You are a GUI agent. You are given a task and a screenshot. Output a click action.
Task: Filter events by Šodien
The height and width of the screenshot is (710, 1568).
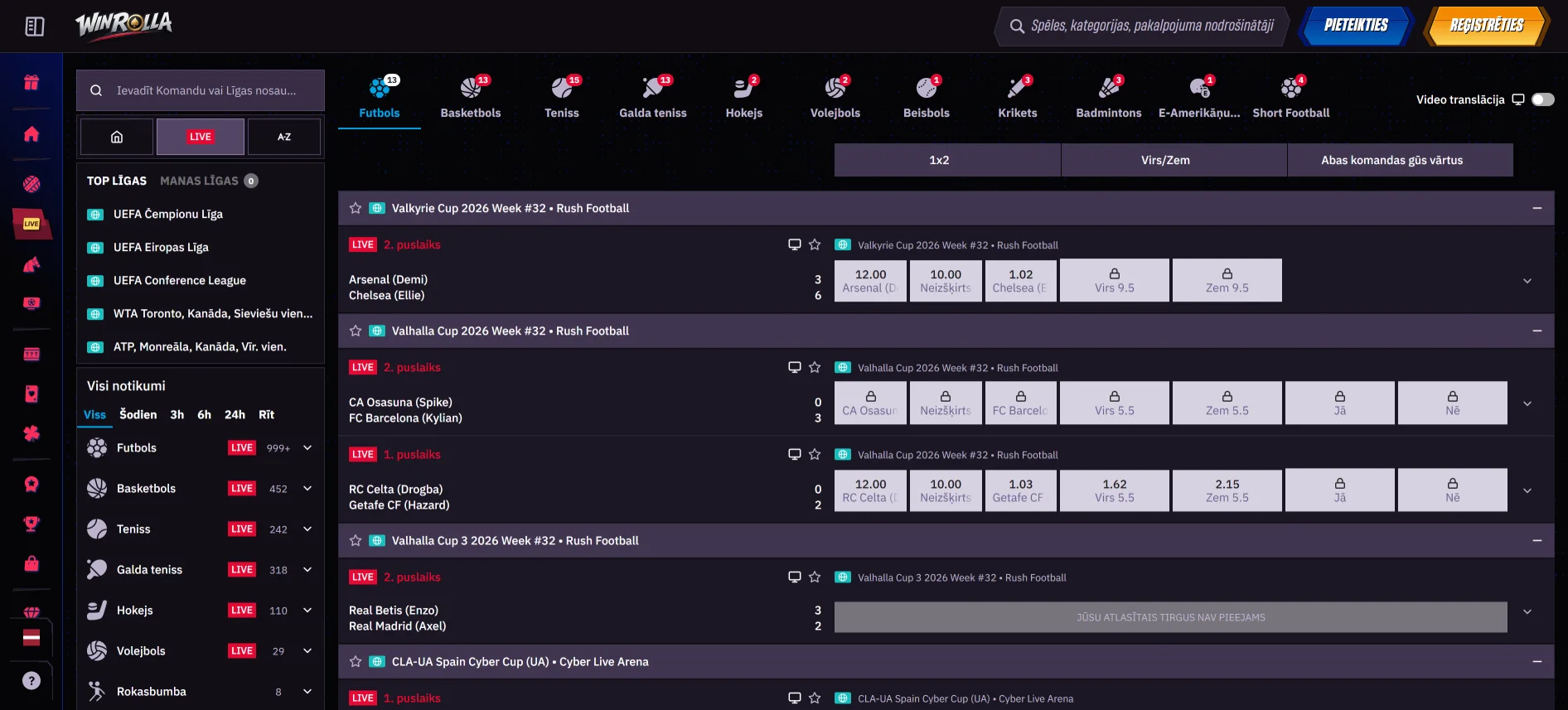[138, 414]
